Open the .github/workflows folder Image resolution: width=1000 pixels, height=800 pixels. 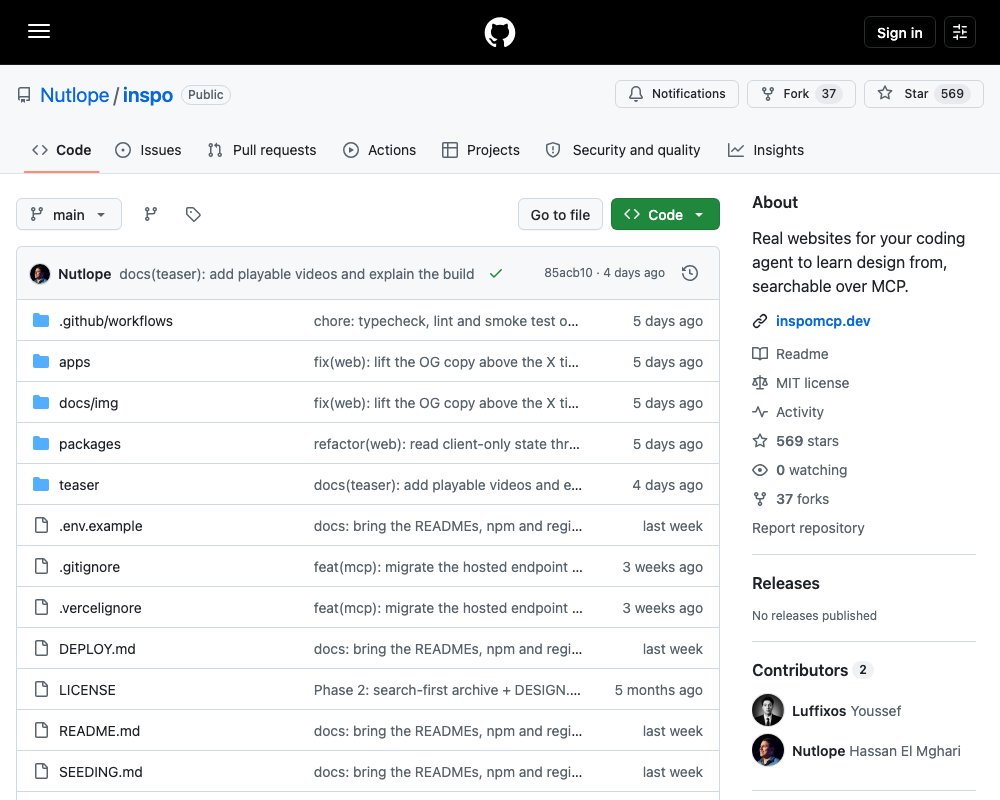(115, 321)
